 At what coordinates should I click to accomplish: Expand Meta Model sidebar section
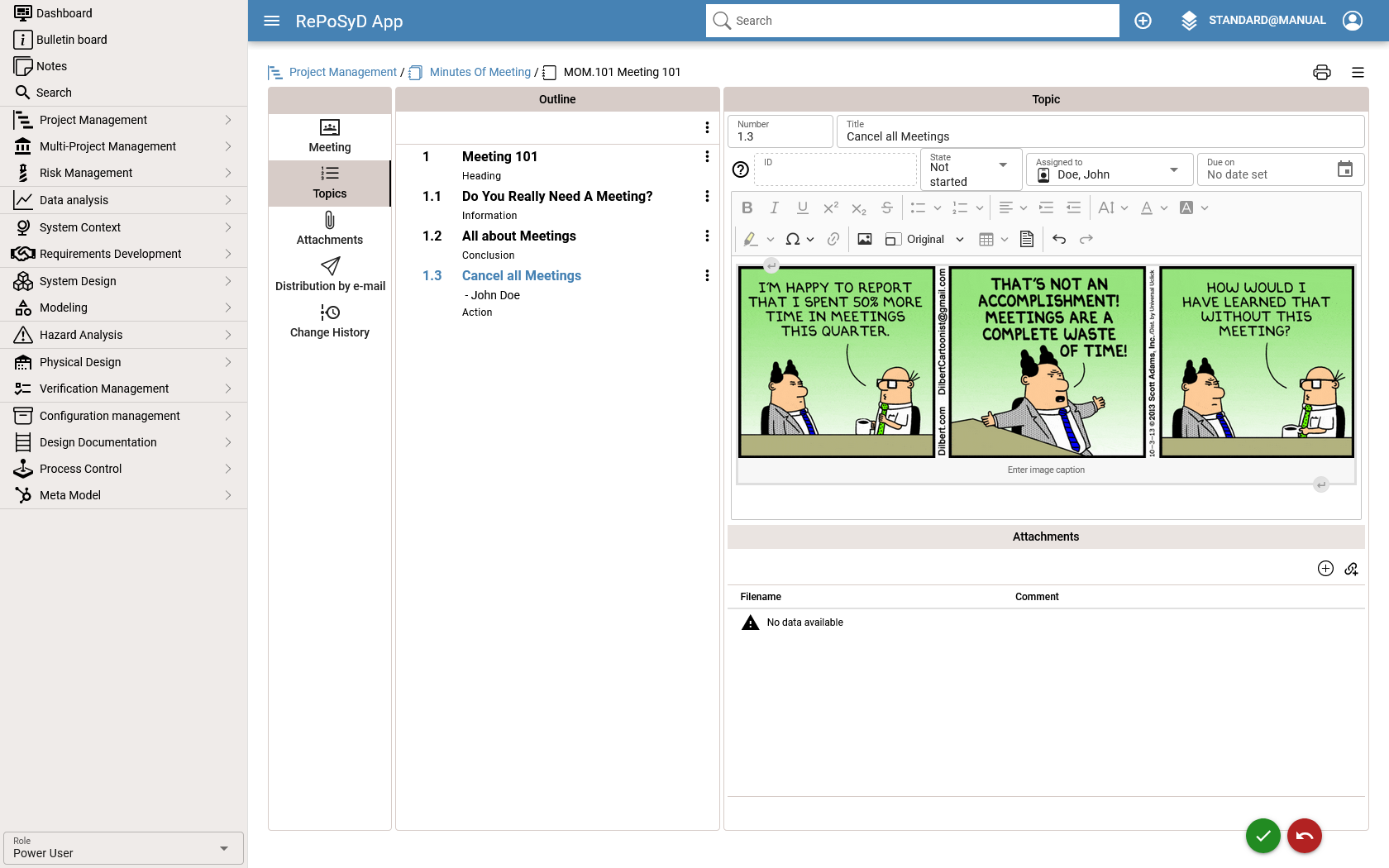(x=124, y=495)
